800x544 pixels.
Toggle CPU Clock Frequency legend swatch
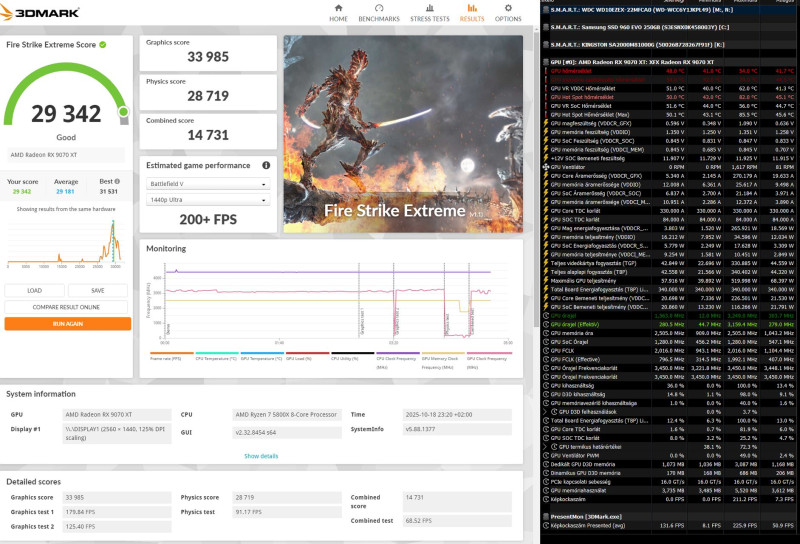[x=398, y=353]
